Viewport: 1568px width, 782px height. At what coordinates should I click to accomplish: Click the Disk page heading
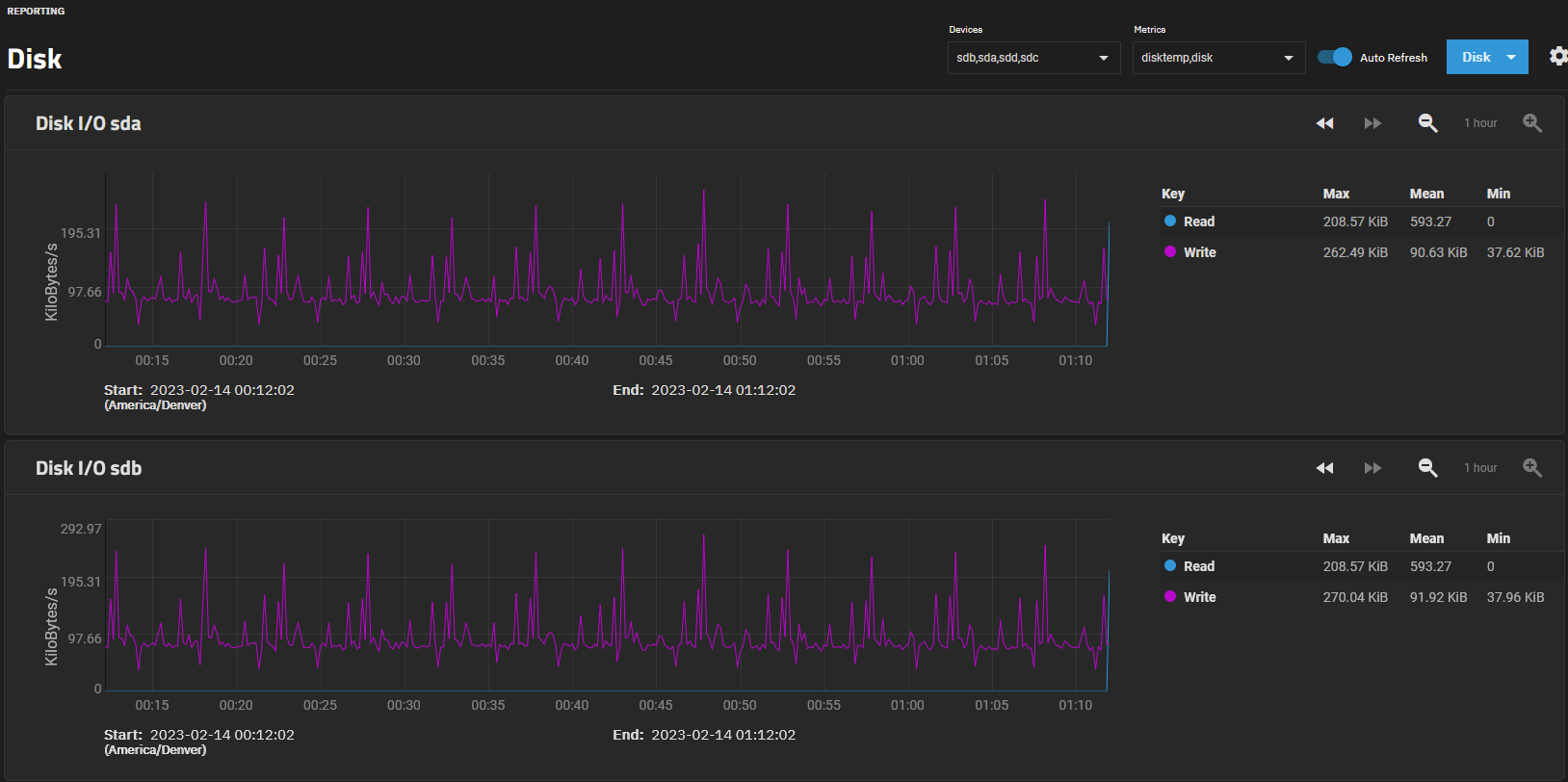tap(35, 59)
